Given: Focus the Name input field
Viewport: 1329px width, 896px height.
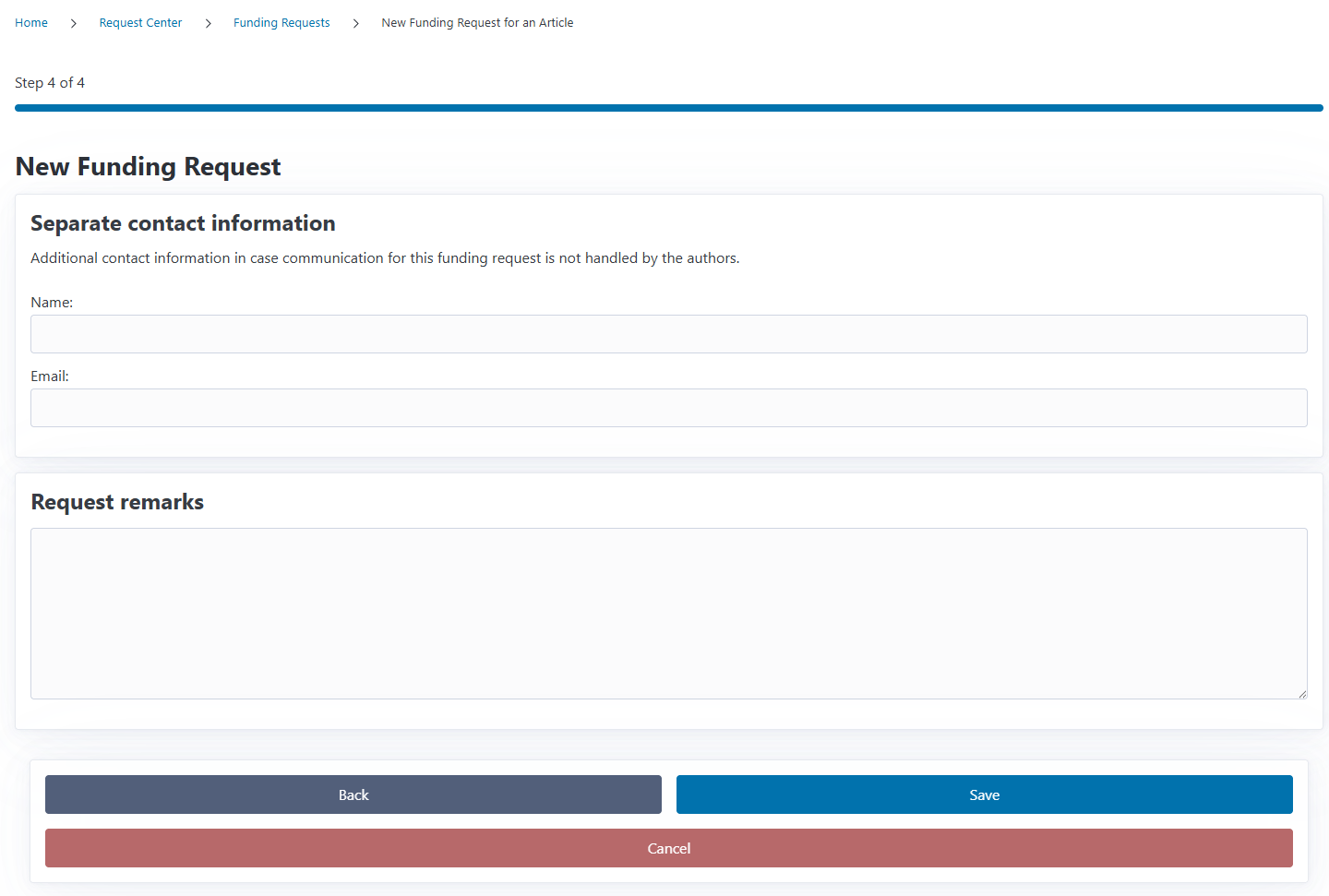Looking at the screenshot, I should [668, 334].
